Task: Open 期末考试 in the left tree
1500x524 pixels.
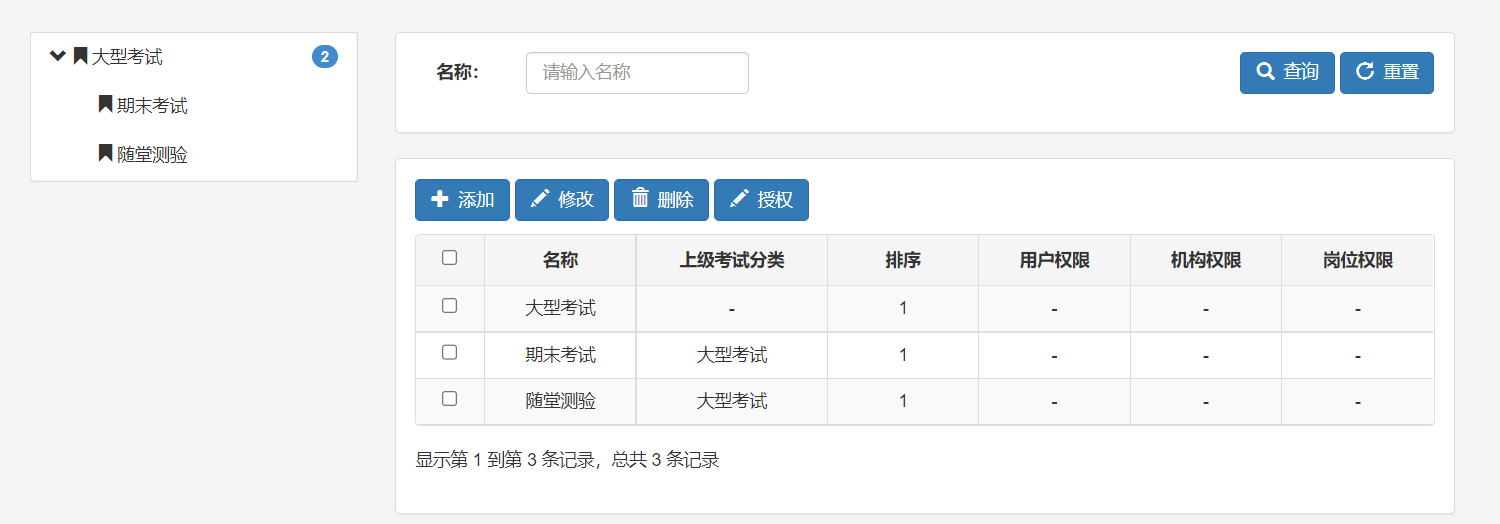Action: click(x=152, y=106)
